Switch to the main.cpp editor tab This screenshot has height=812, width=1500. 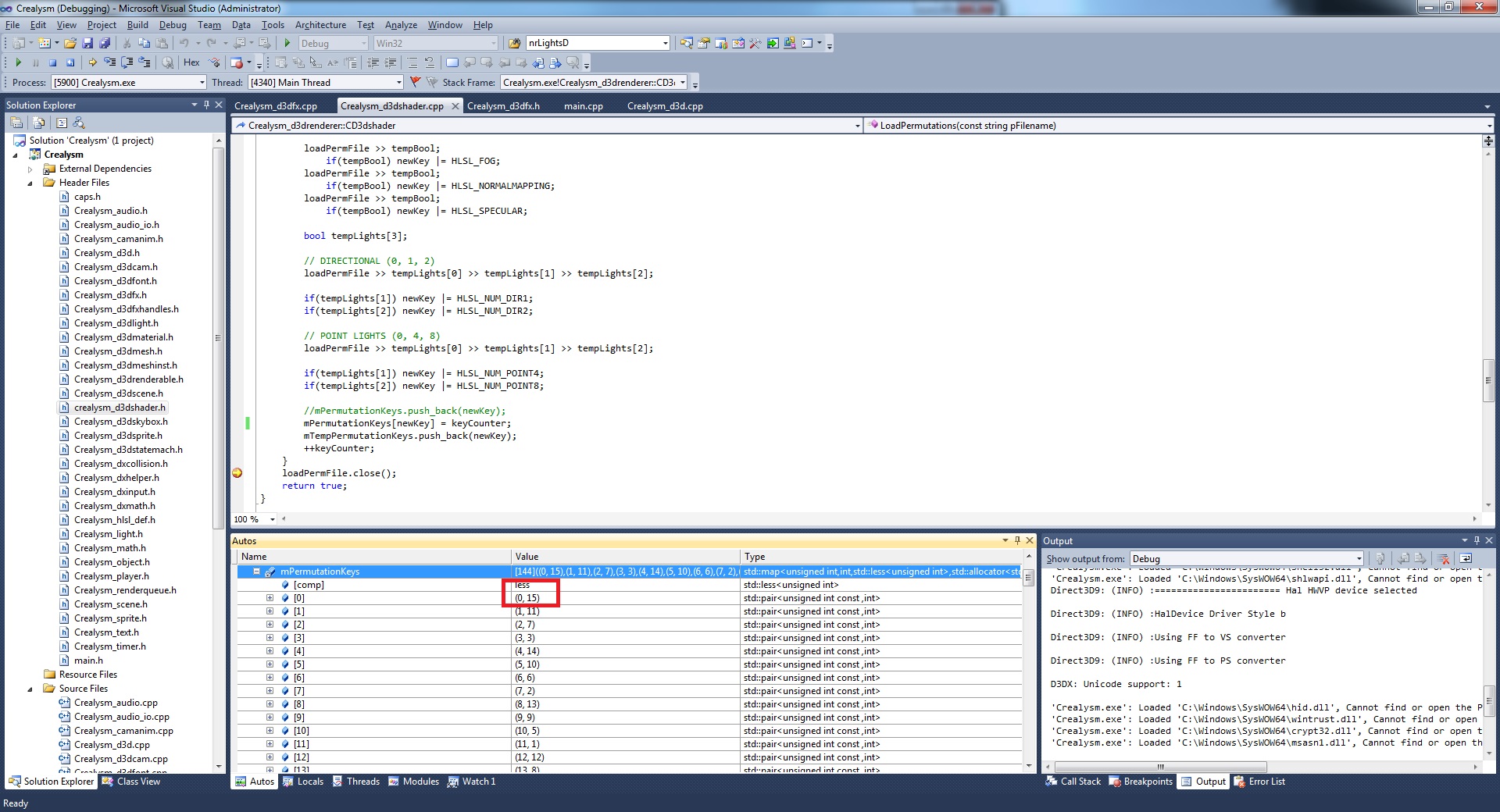583,106
